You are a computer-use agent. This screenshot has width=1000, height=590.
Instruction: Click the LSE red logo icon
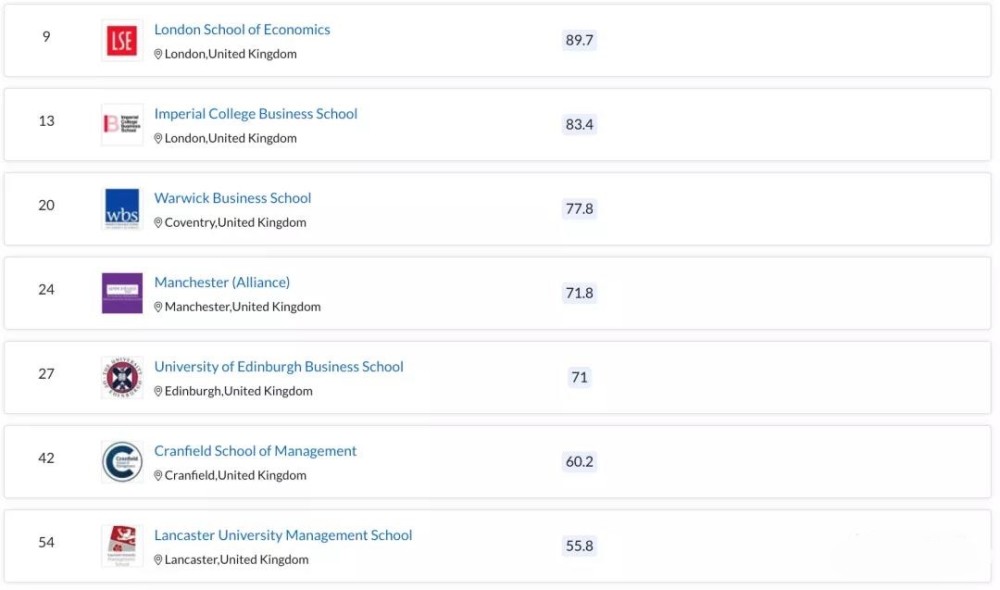point(122,41)
